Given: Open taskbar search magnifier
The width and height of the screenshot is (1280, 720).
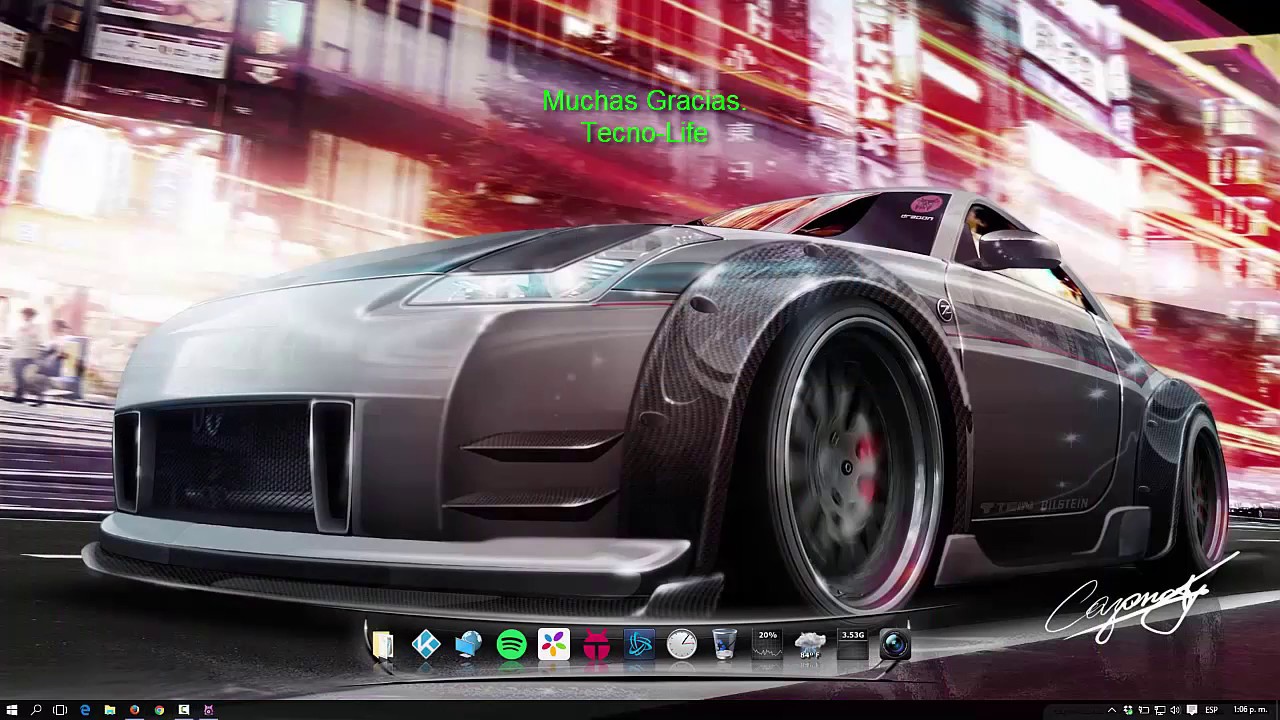Looking at the screenshot, I should point(36,710).
